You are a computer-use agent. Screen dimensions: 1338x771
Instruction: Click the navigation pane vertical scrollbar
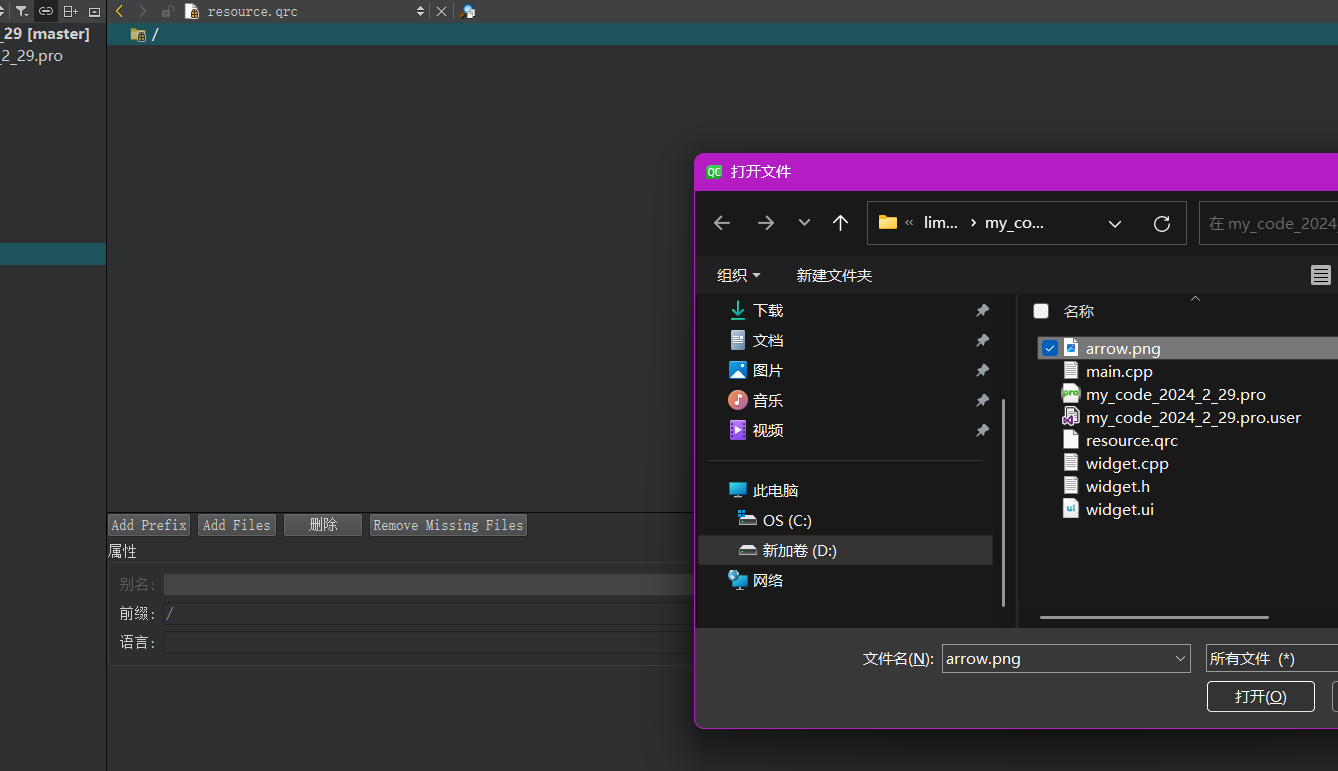click(1003, 500)
